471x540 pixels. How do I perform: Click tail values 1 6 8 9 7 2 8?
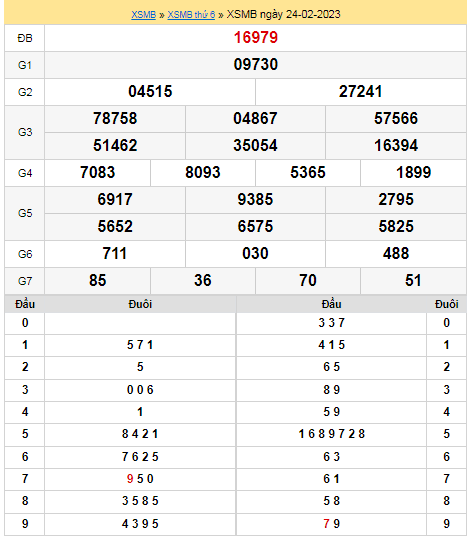[x=332, y=434]
